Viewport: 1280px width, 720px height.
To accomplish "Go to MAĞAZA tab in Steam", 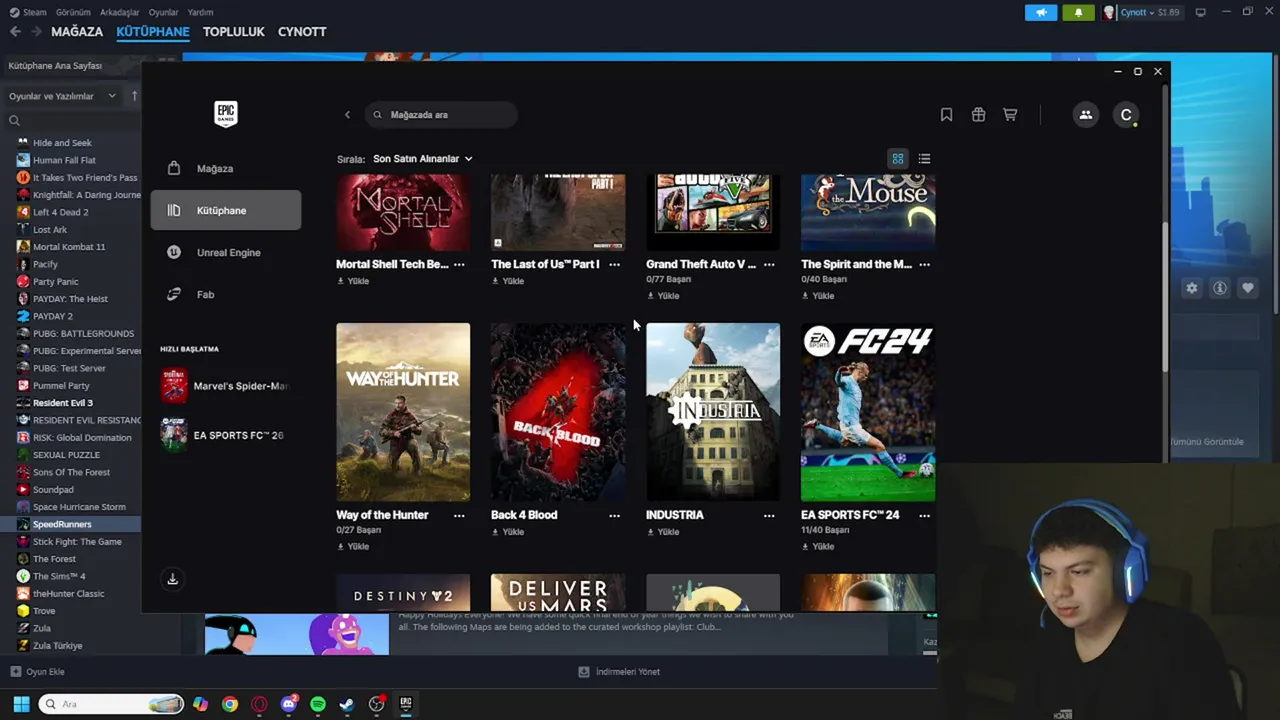I will click(77, 32).
